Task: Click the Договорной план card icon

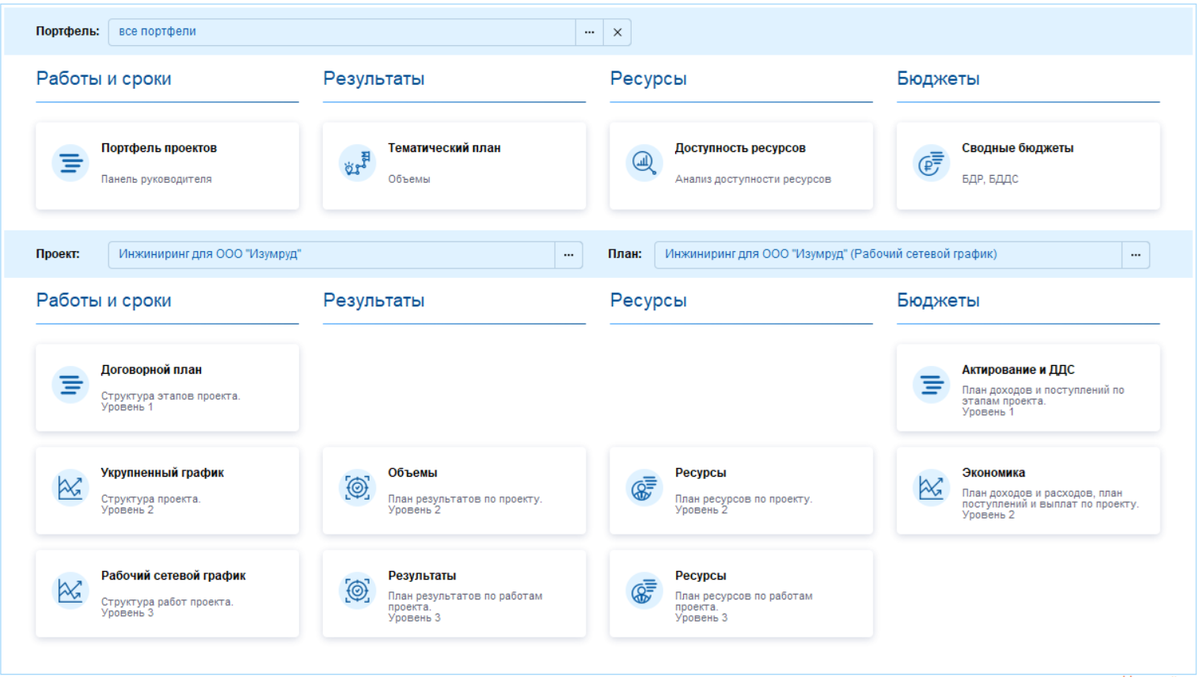Action: [x=70, y=385]
